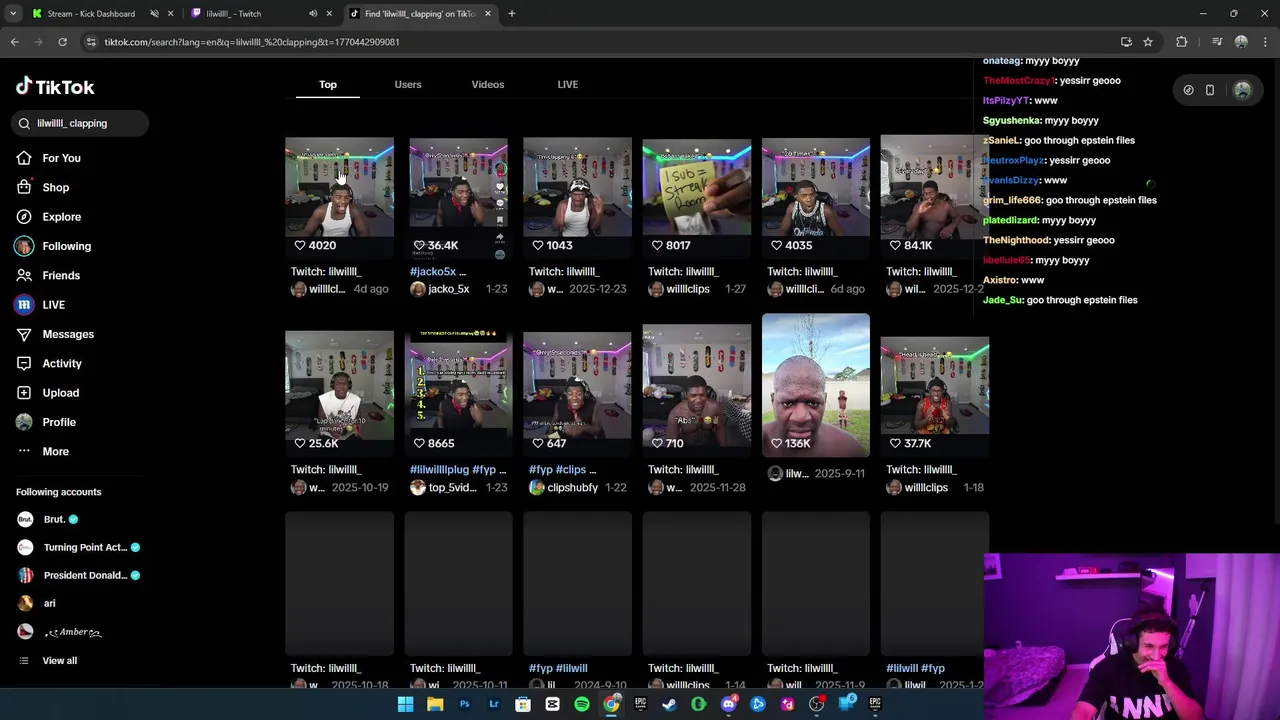Switch to Users search tab
Viewport: 1280px width, 720px height.
408,84
